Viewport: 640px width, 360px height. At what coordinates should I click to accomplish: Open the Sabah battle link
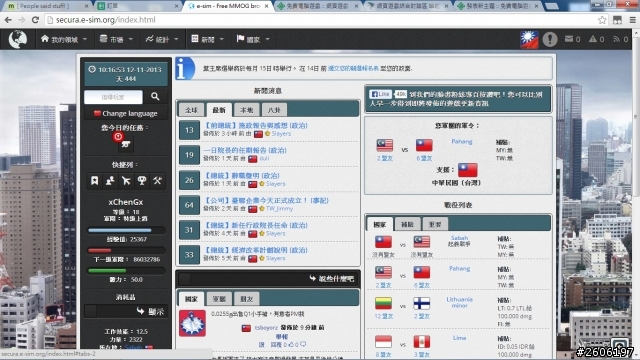pos(459,238)
